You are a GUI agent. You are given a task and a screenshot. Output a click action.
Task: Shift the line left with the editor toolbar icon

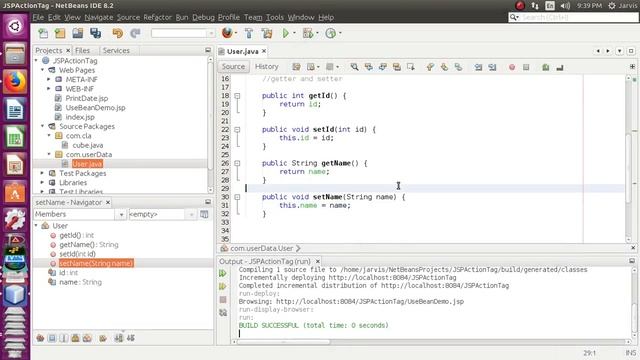point(478,67)
